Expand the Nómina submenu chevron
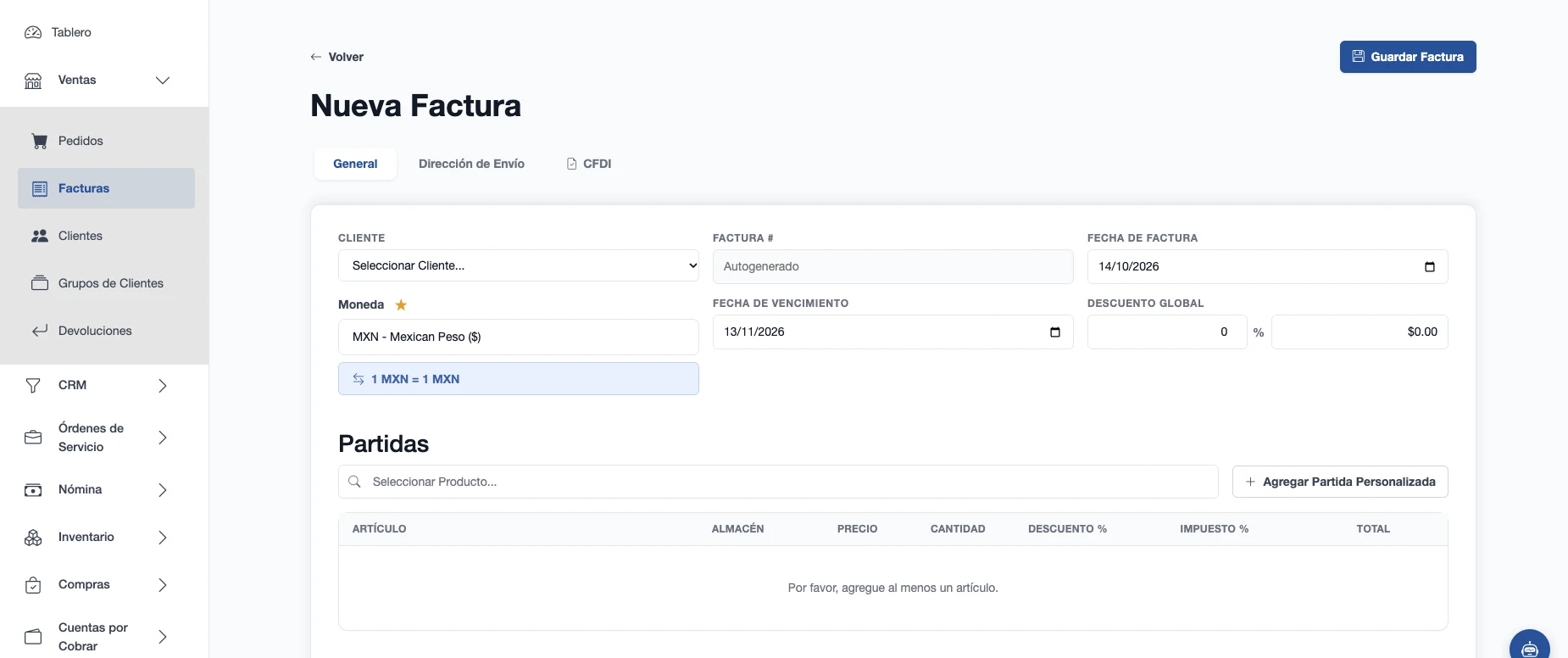 click(x=163, y=490)
